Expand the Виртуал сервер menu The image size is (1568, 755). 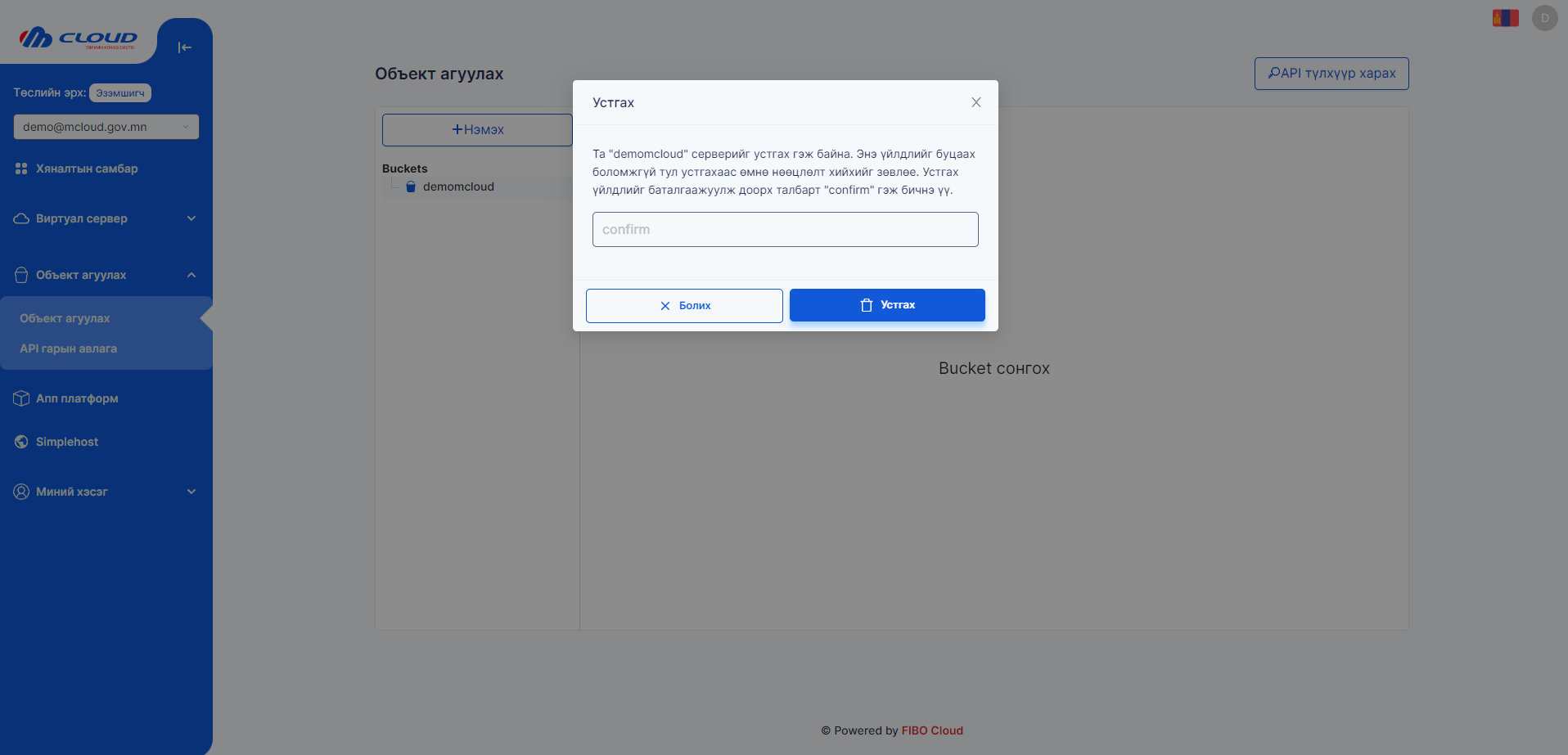[106, 218]
